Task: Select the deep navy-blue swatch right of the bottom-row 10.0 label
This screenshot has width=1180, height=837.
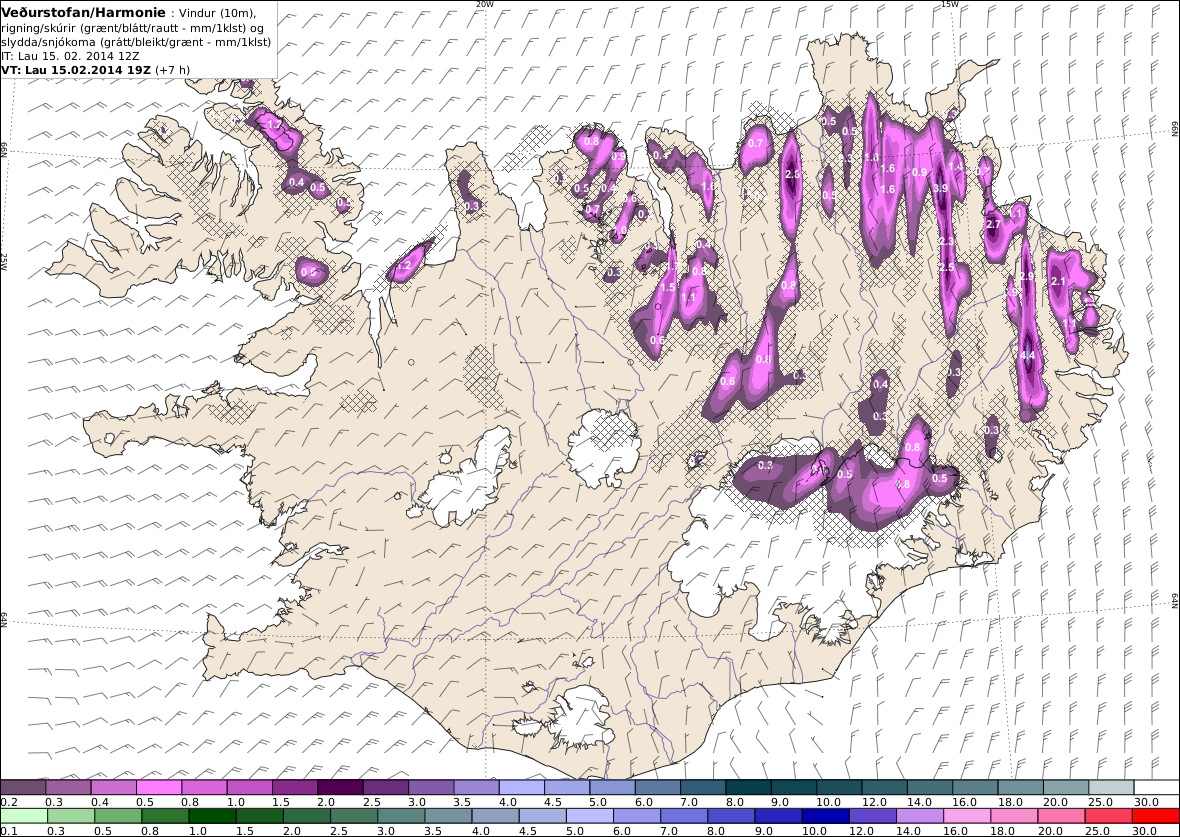Action: 826,816
